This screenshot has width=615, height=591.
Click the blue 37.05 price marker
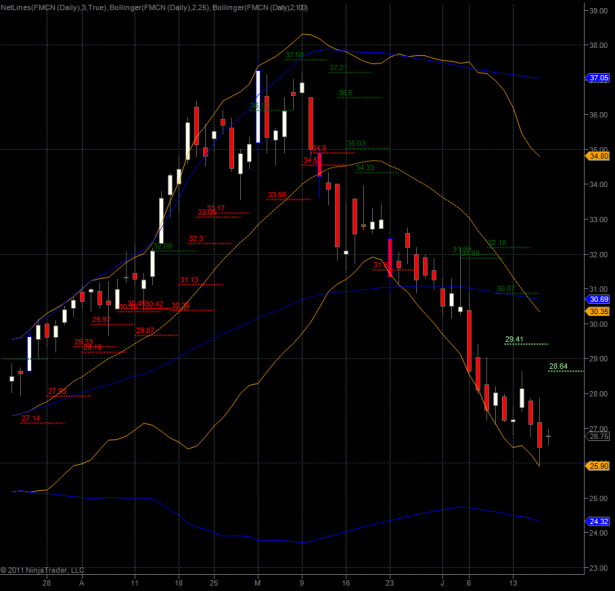pos(599,78)
